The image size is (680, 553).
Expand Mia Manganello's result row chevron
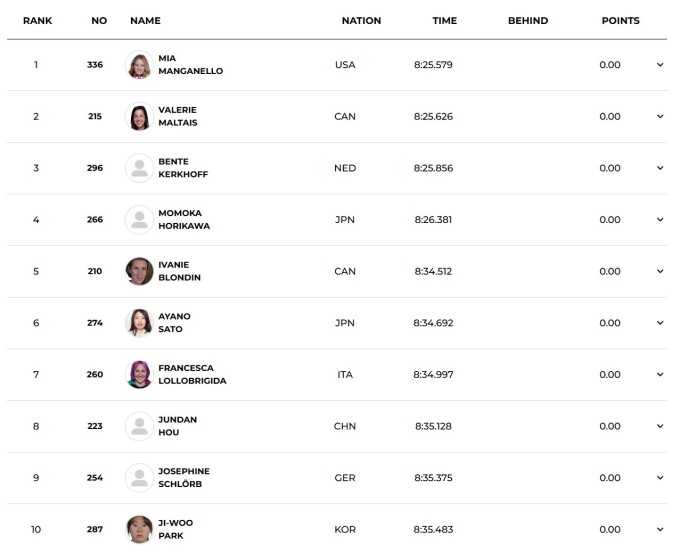[660, 65]
